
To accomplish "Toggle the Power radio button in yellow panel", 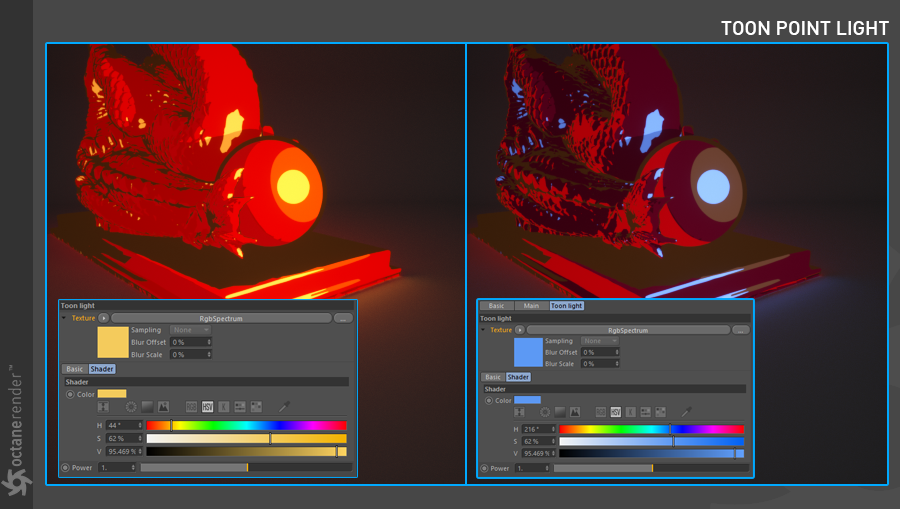I will point(65,467).
